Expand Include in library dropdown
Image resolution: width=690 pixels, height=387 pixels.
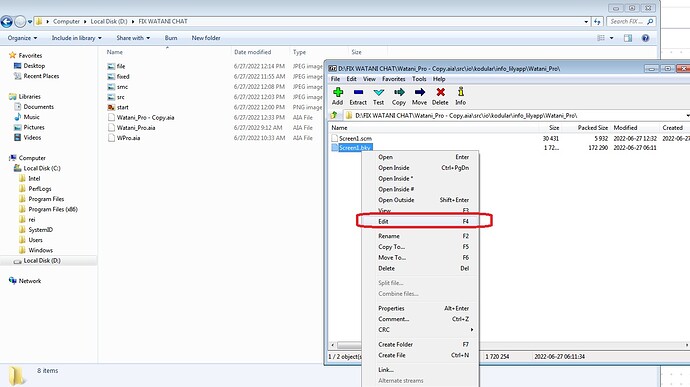click(77, 38)
